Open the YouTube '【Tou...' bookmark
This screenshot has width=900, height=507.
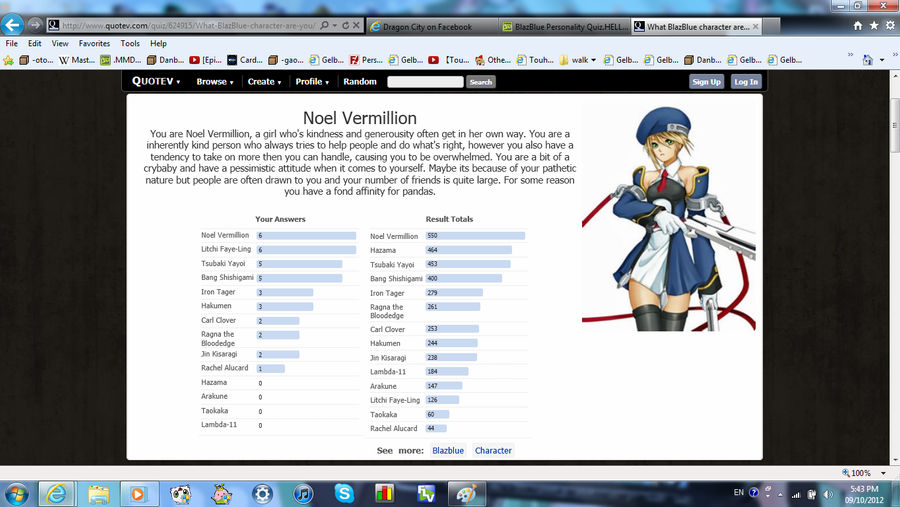pos(448,60)
